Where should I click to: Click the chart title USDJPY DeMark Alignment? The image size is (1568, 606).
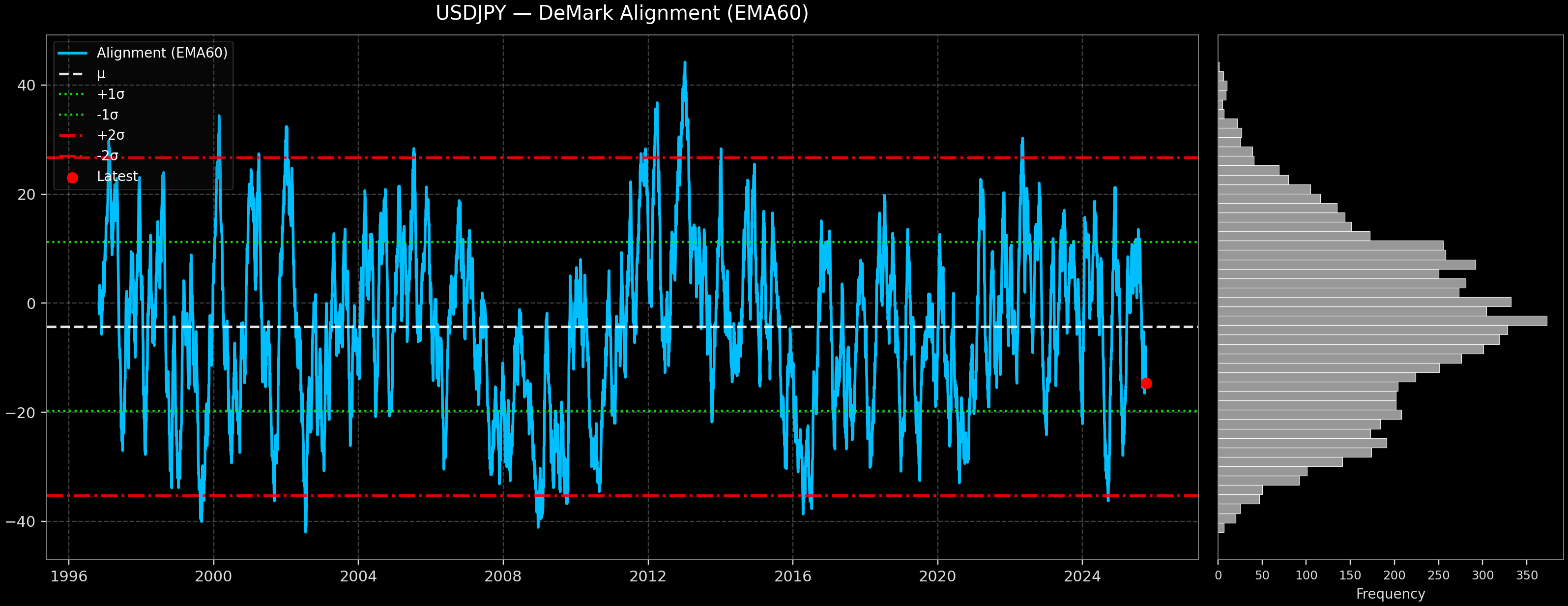pos(621,13)
